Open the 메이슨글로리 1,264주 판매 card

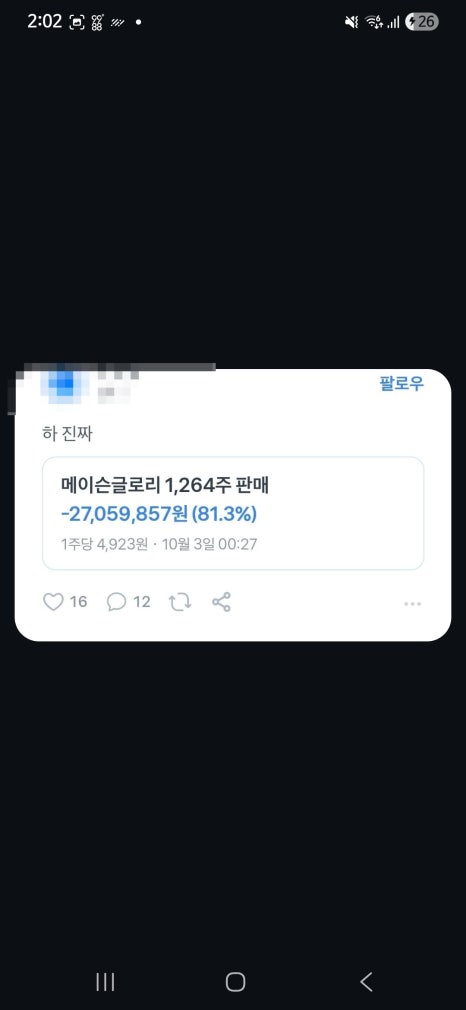233,513
